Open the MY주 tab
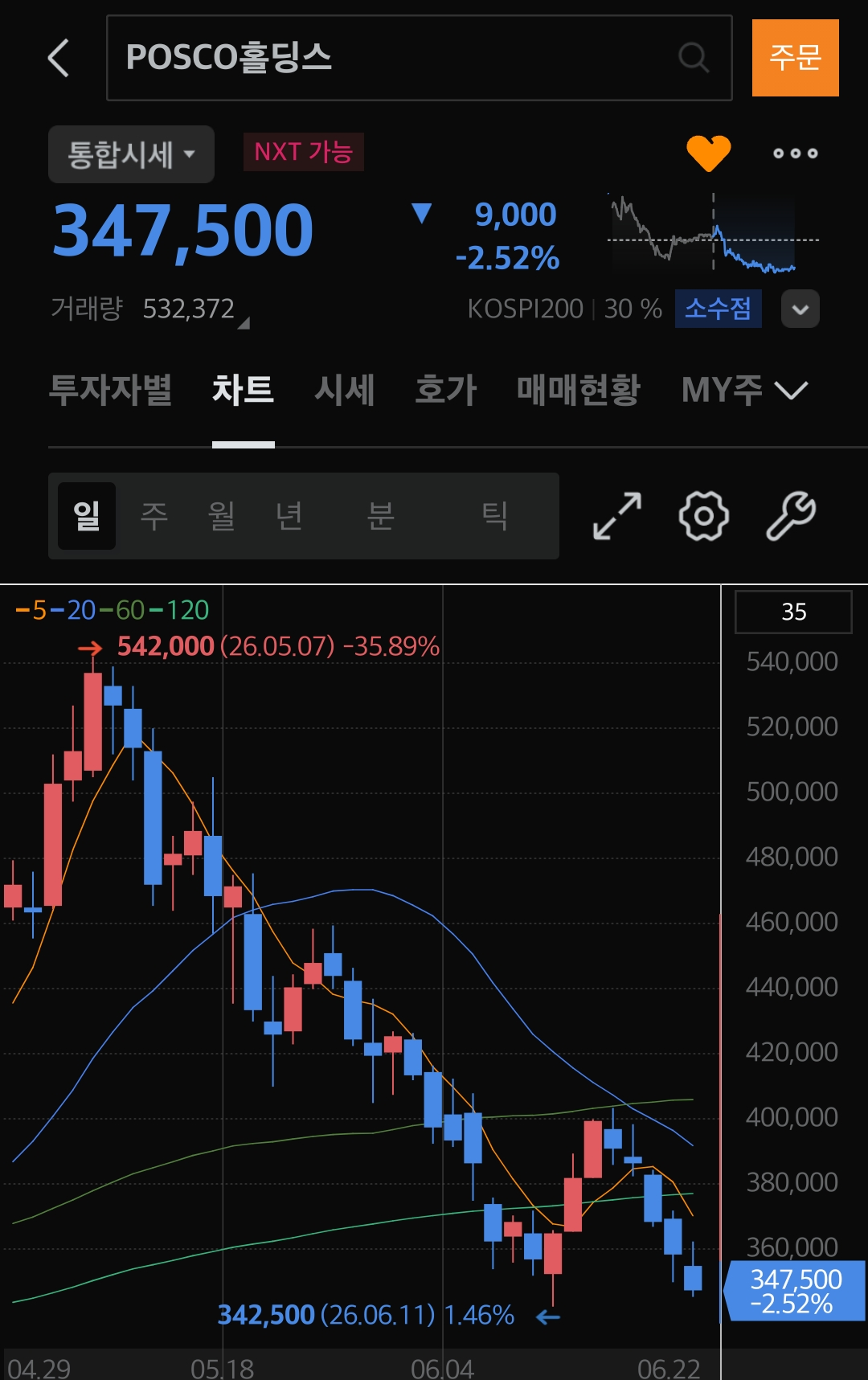This screenshot has width=868, height=1380. 722,390
